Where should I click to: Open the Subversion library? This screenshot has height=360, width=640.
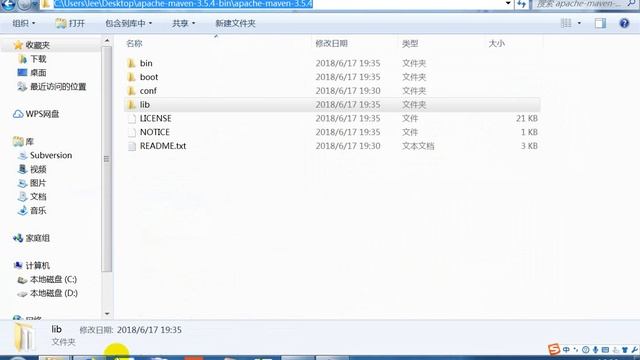coord(51,155)
